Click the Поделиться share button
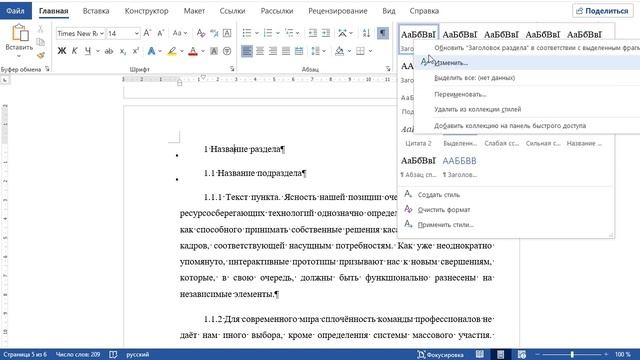640x360 pixels. click(x=602, y=11)
